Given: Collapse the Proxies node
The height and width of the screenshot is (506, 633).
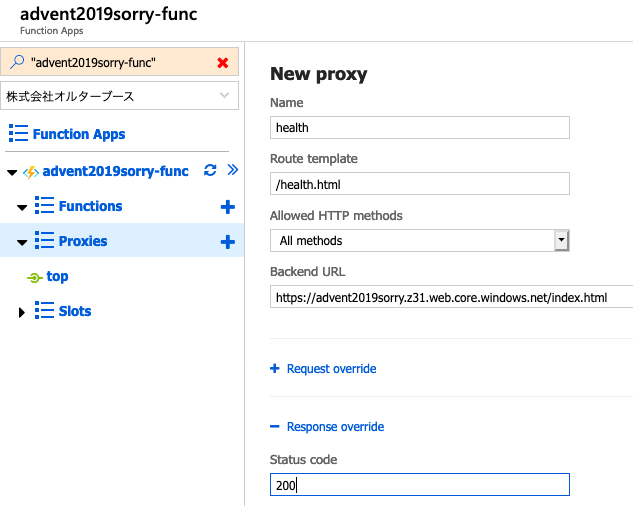Looking at the screenshot, I should click(x=22, y=243).
